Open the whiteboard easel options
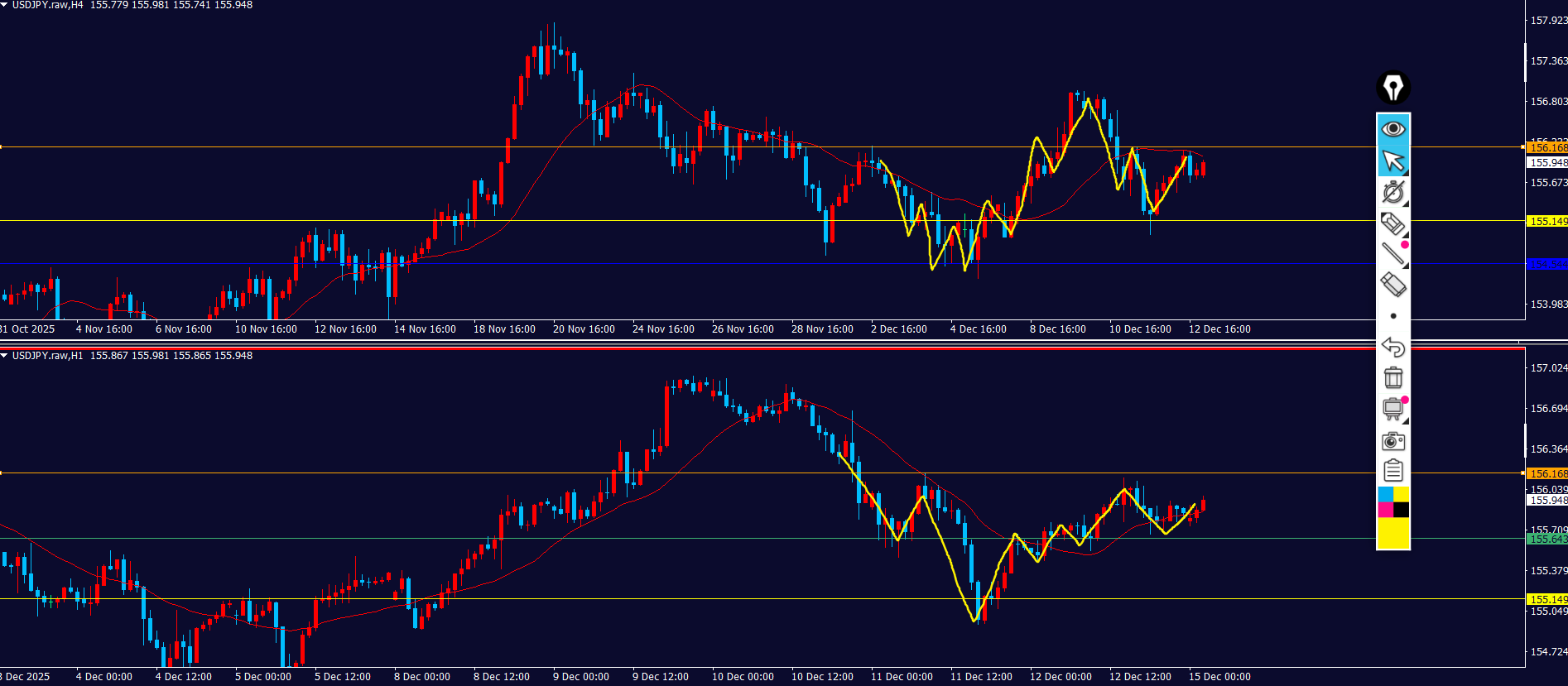 [1393, 409]
